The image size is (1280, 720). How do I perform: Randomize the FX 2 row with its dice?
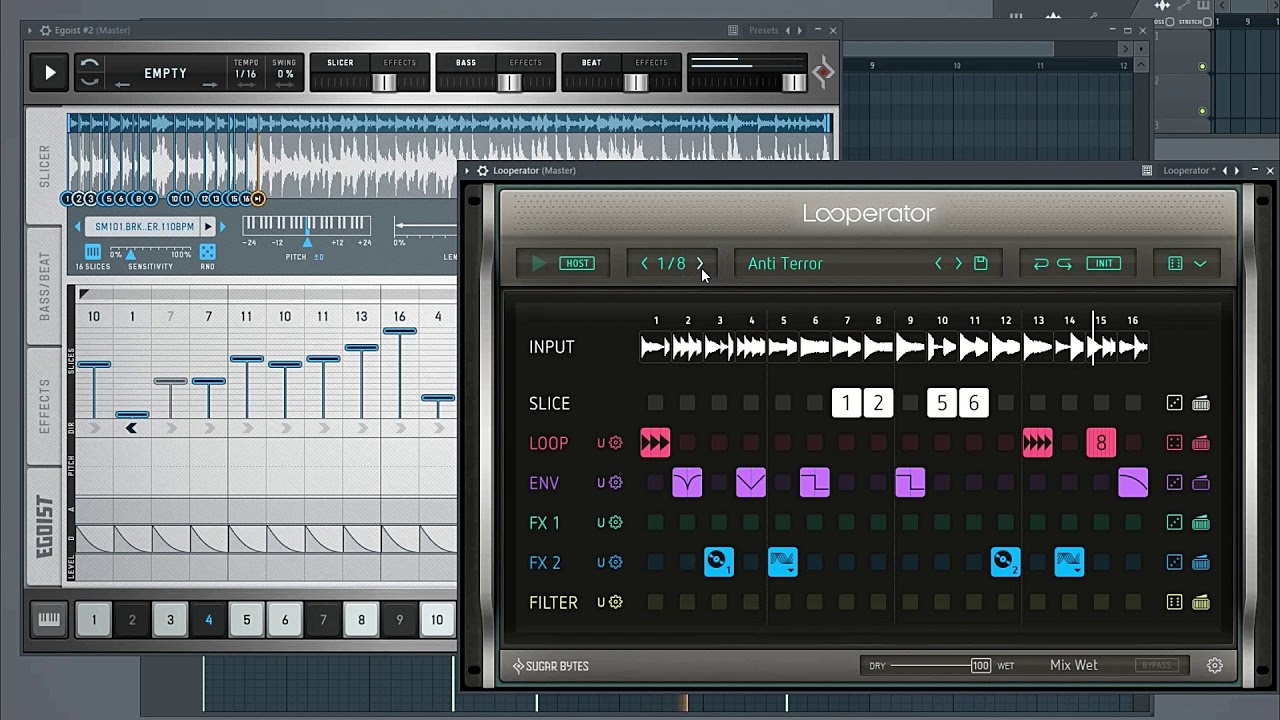[1174, 563]
